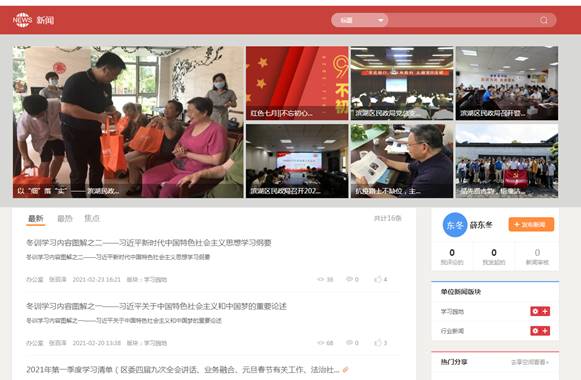The image size is (581, 380).
Task: Click the blue 东冬 user avatar
Action: coord(455,225)
